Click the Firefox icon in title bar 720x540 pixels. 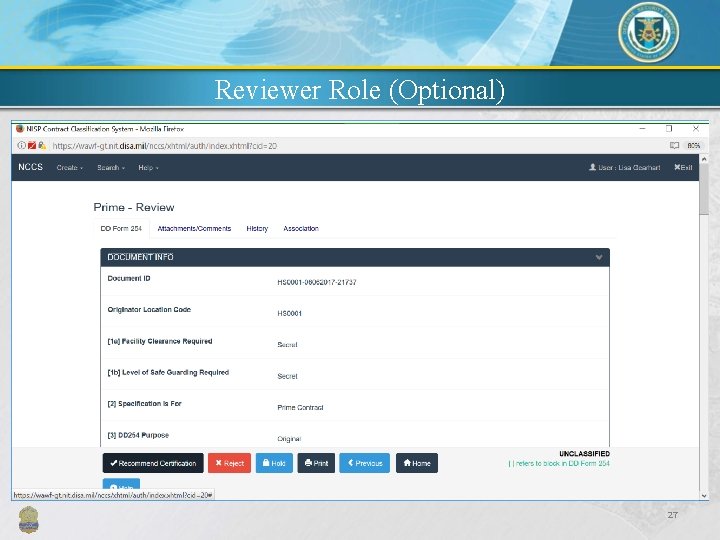tap(20, 129)
